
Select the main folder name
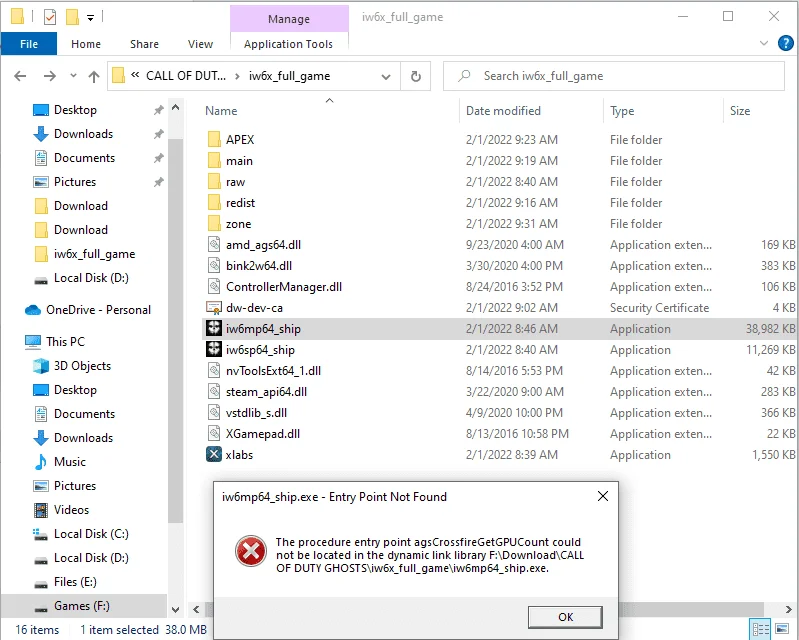[x=239, y=161]
